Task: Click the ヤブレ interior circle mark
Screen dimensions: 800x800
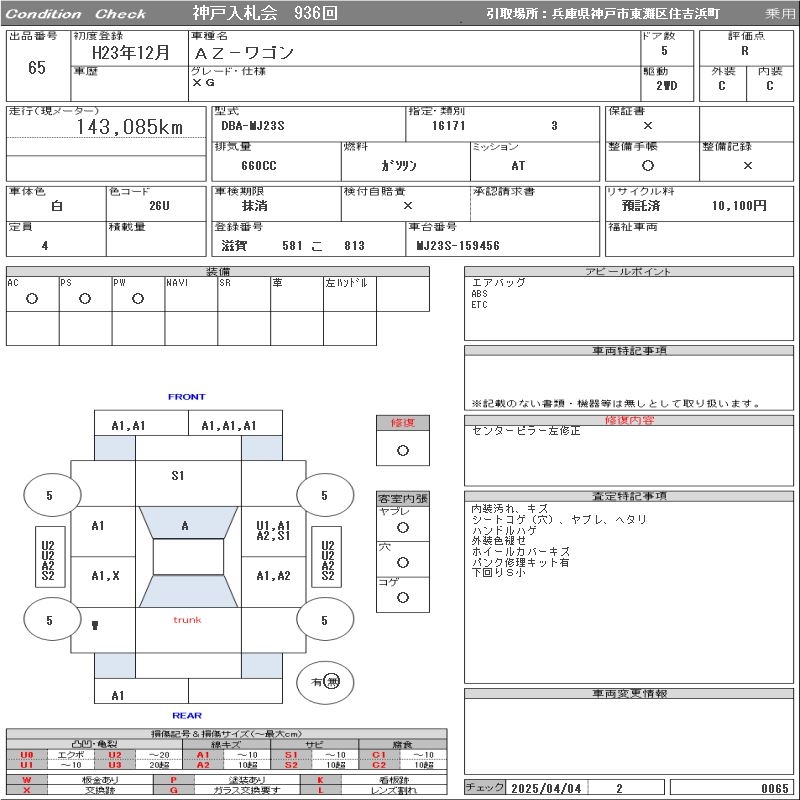Action: 403,528
